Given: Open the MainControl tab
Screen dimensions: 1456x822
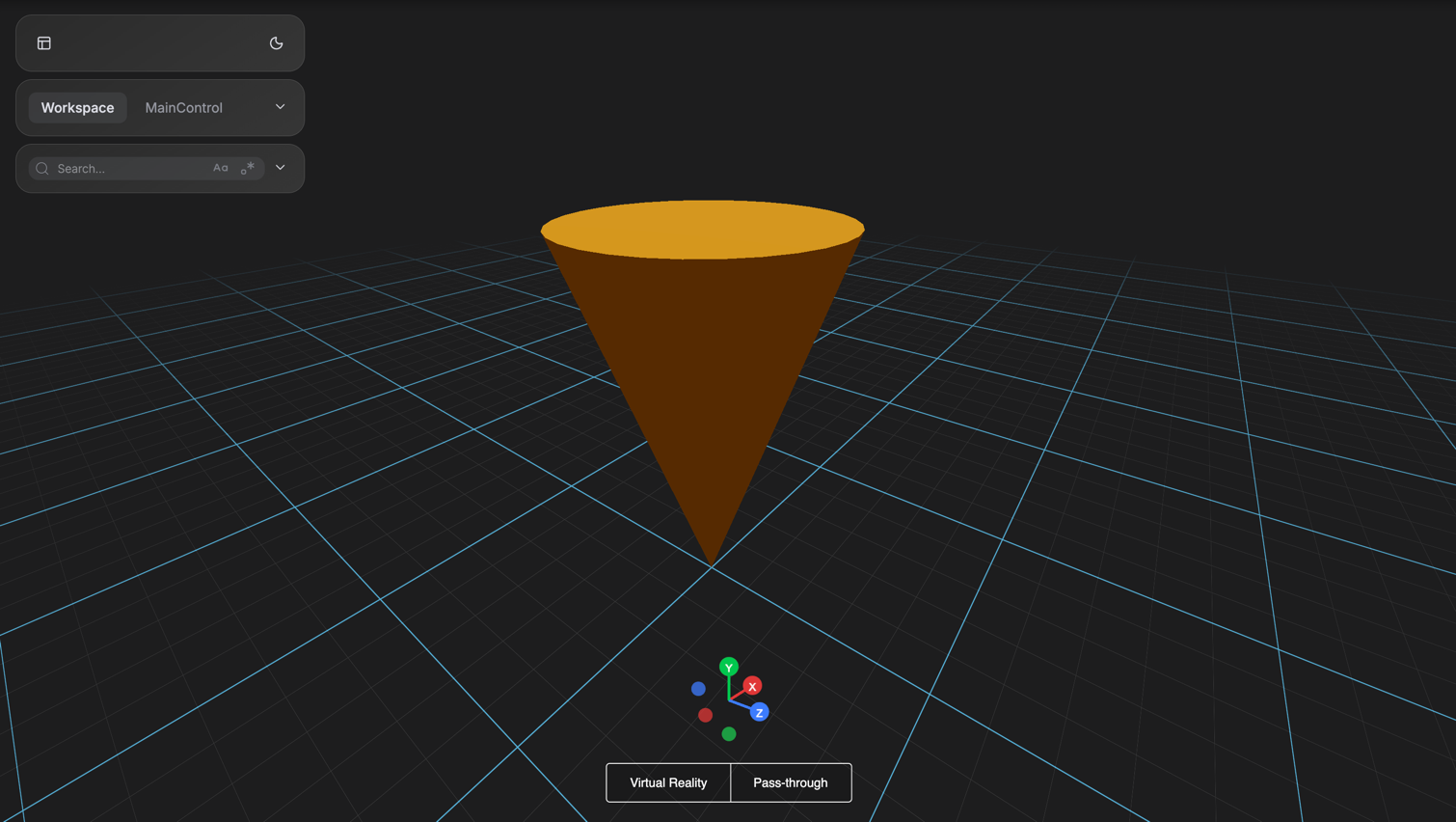Looking at the screenshot, I should click(x=184, y=107).
